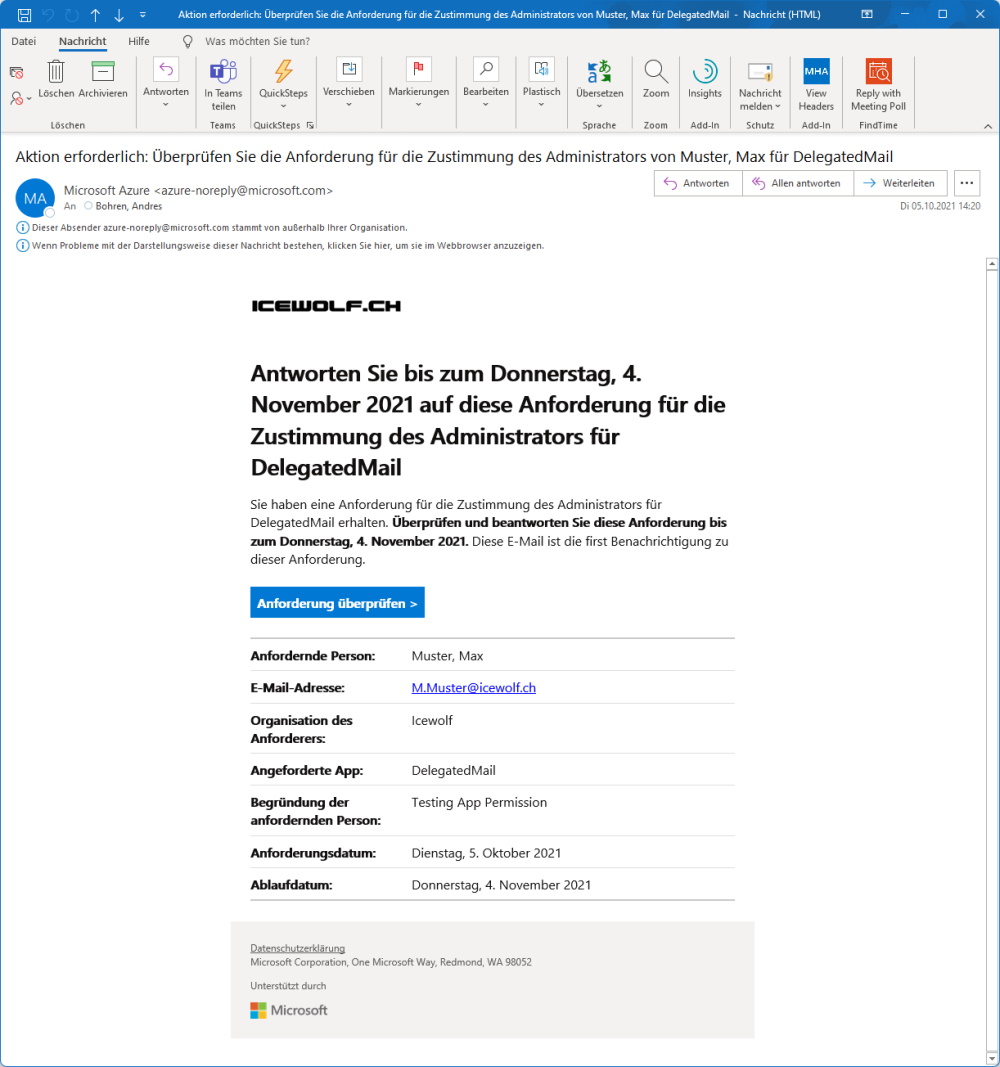The height and width of the screenshot is (1067, 1000).
Task: Click the Anforderung überprüfen button
Action: coord(337,603)
